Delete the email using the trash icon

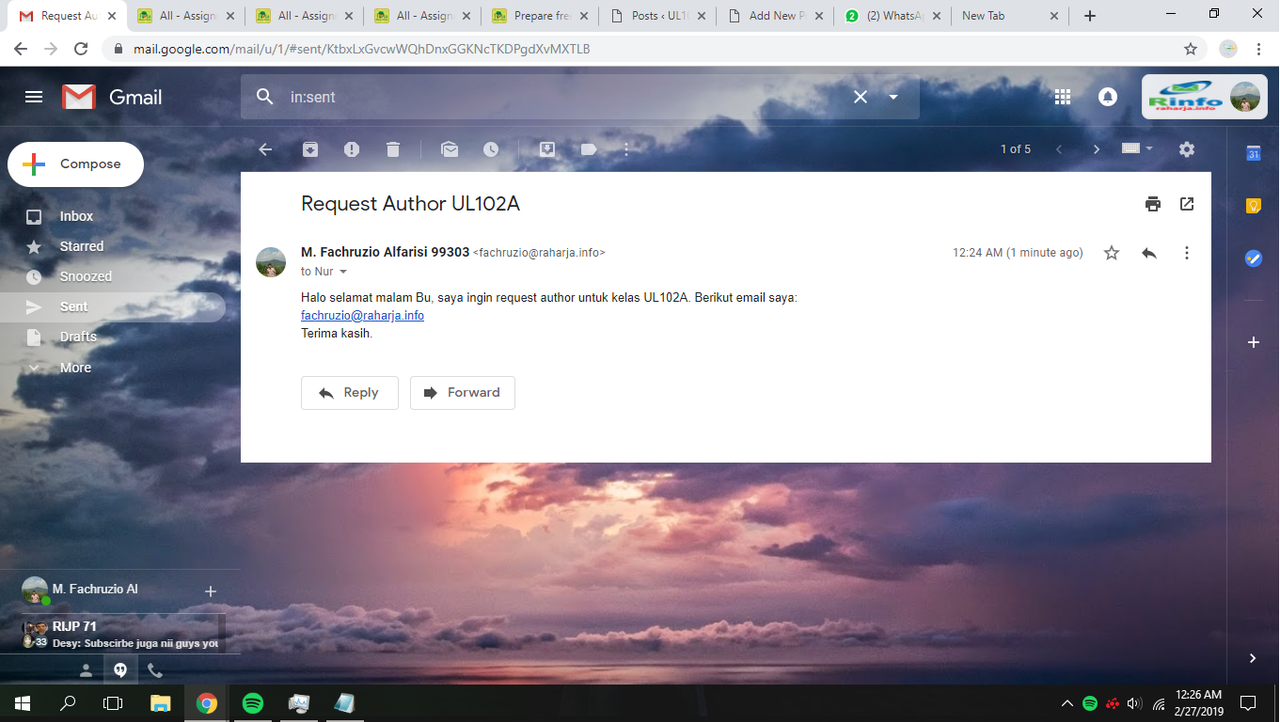point(392,148)
